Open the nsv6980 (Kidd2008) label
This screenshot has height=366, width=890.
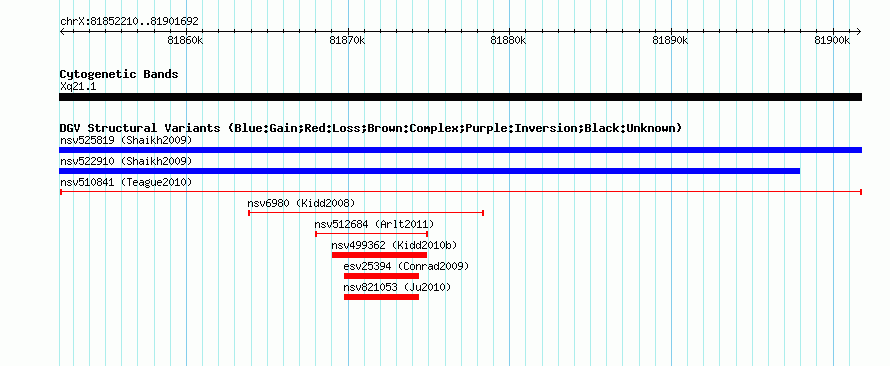(x=301, y=203)
